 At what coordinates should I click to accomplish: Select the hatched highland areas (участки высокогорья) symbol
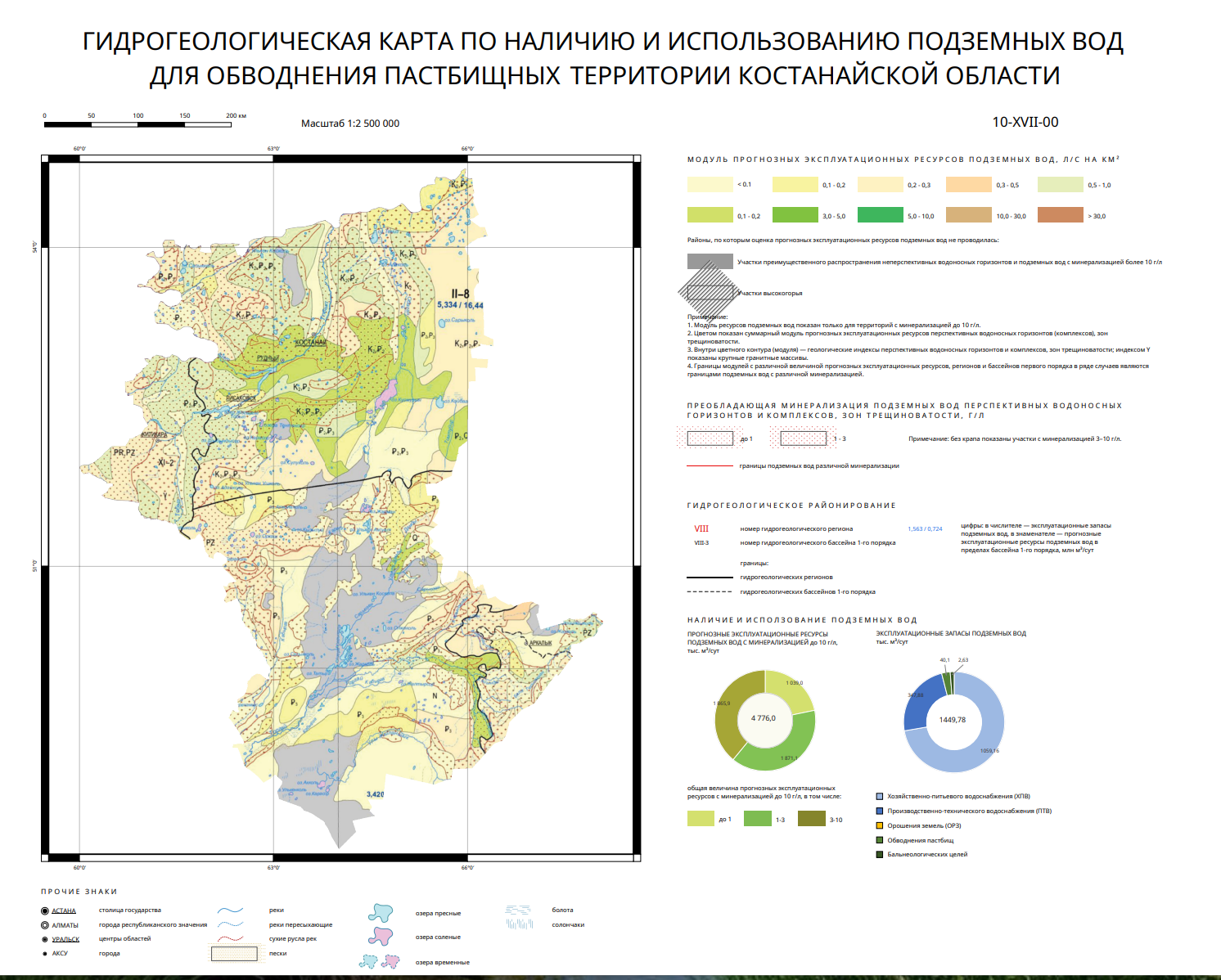tap(710, 292)
